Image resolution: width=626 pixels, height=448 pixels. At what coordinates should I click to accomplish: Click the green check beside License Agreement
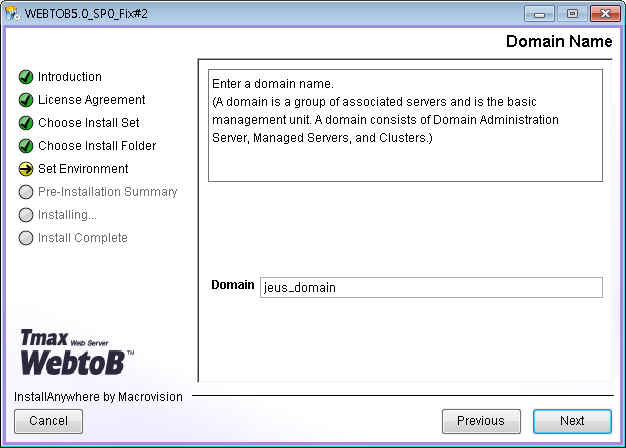click(x=26, y=100)
